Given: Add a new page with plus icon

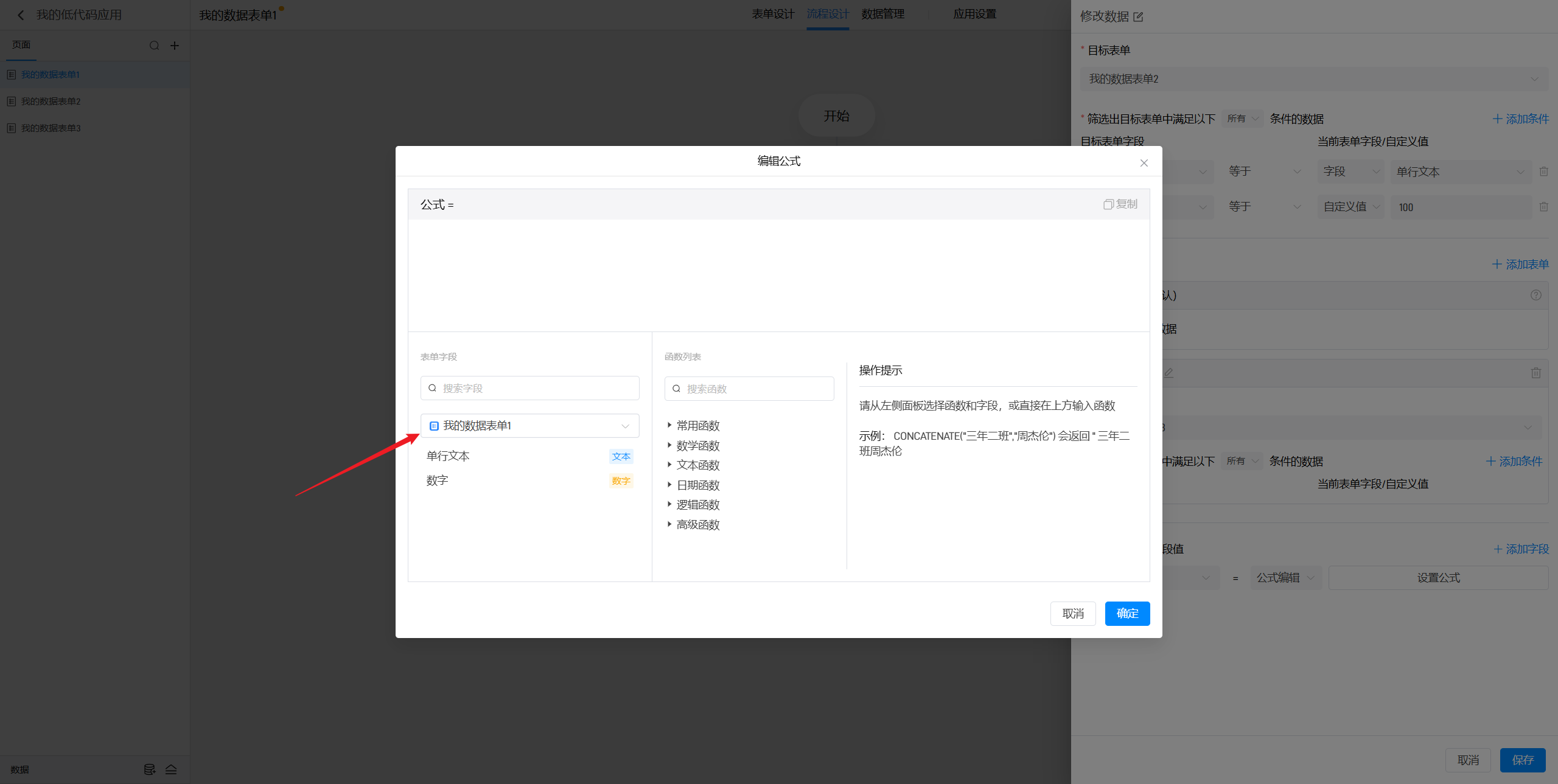Looking at the screenshot, I should pyautogui.click(x=175, y=46).
